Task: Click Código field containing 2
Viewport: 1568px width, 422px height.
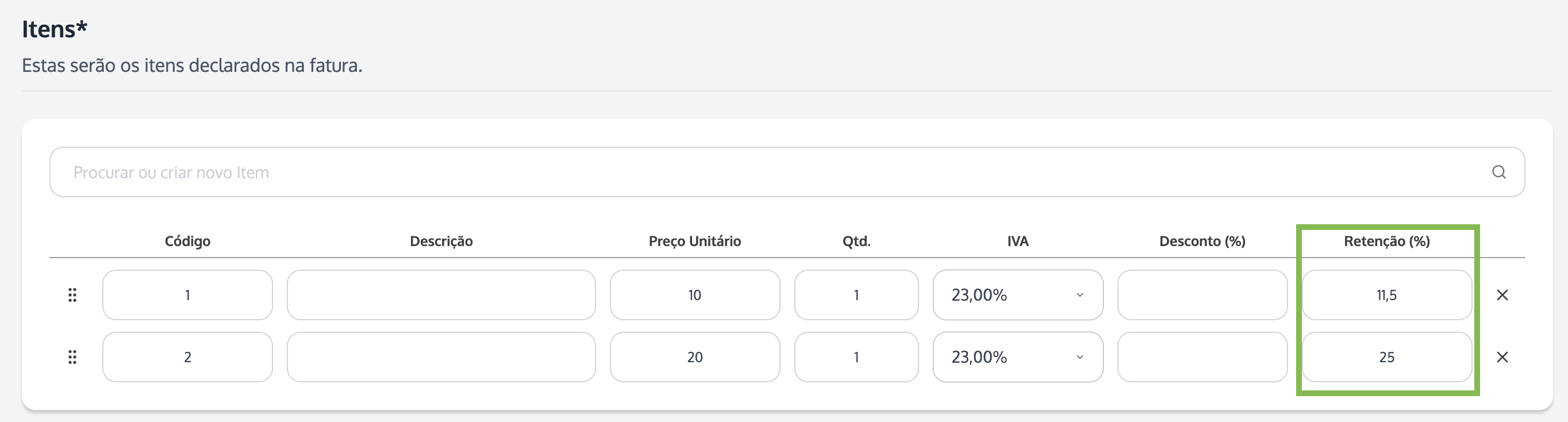Action: [x=187, y=357]
